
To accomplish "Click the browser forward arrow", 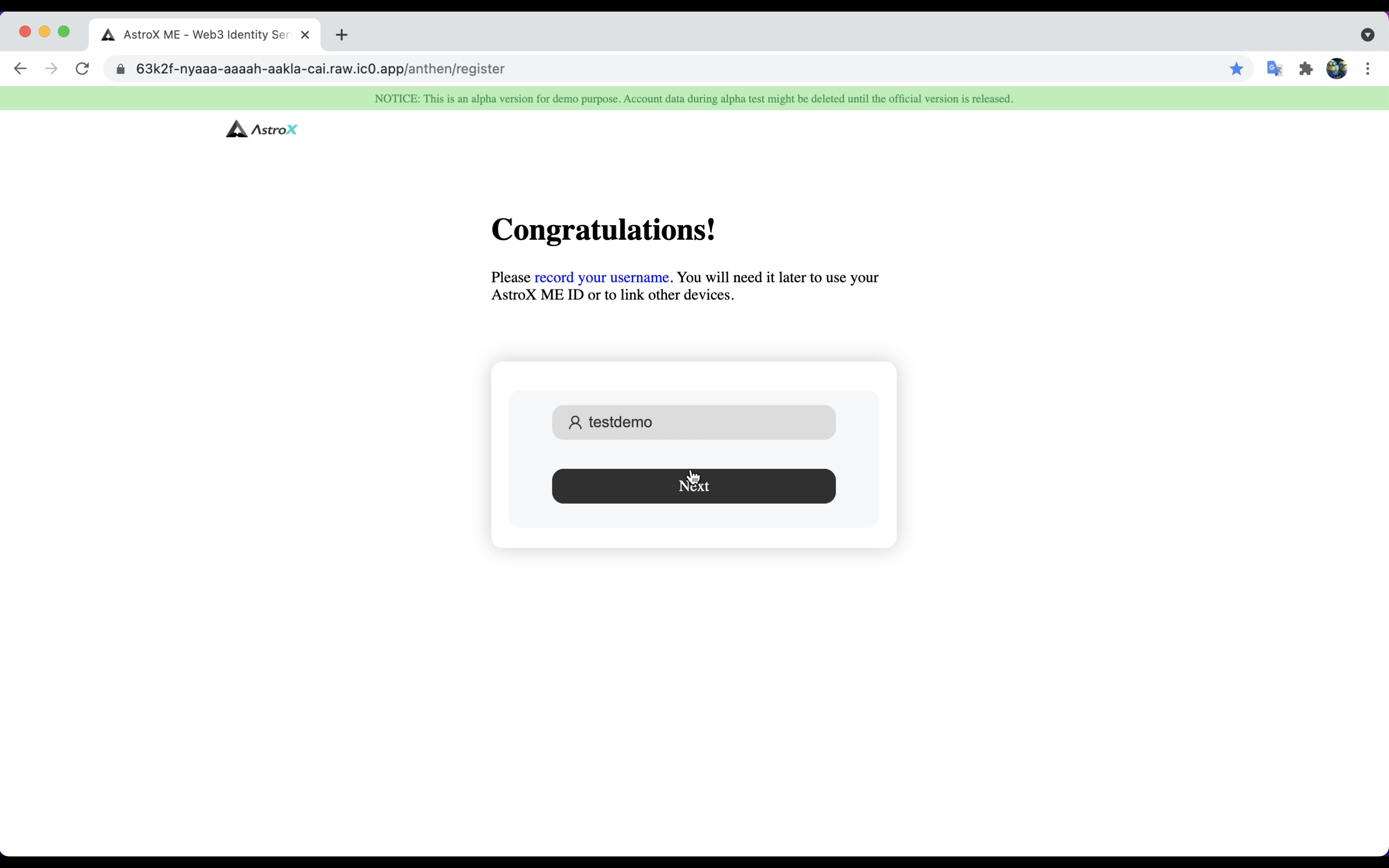I will (x=51, y=69).
